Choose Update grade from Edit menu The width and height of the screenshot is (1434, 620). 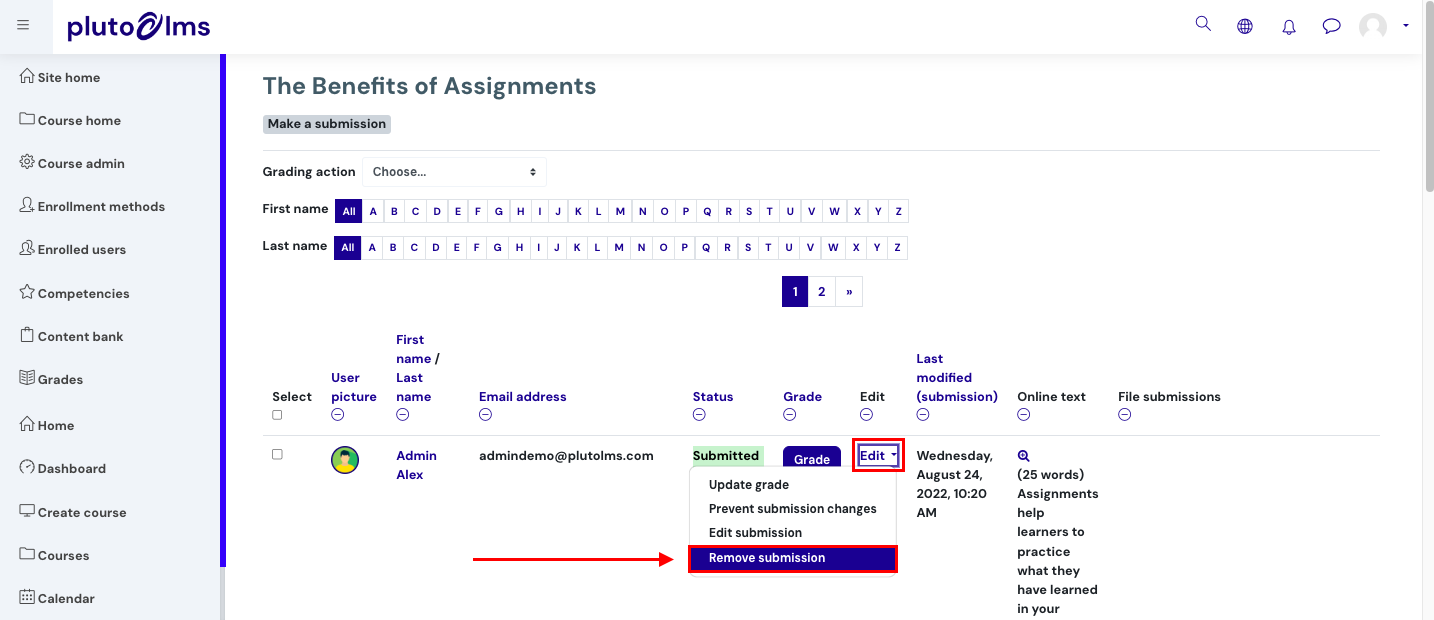[749, 484]
